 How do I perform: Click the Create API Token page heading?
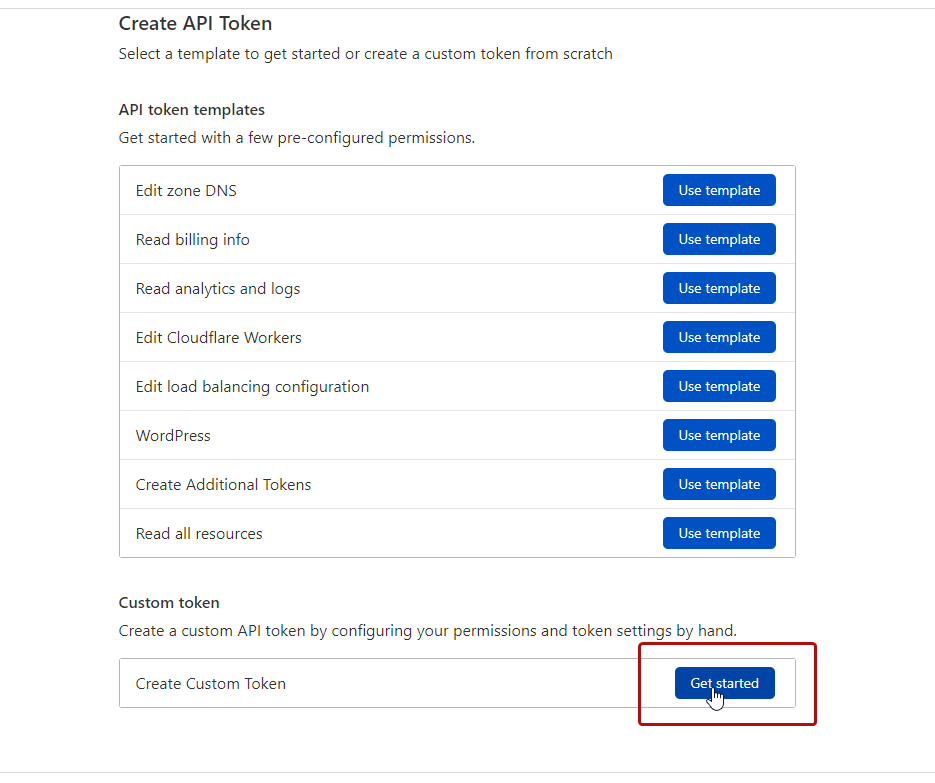point(195,23)
